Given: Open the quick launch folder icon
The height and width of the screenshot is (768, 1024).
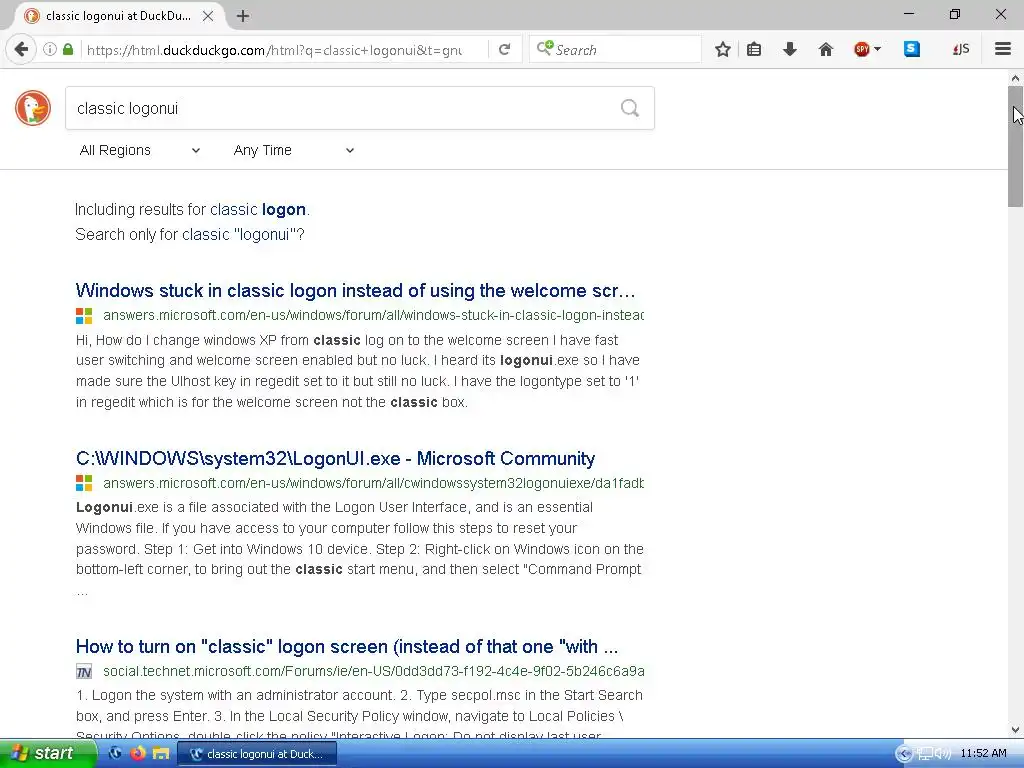Looking at the screenshot, I should click(161, 753).
